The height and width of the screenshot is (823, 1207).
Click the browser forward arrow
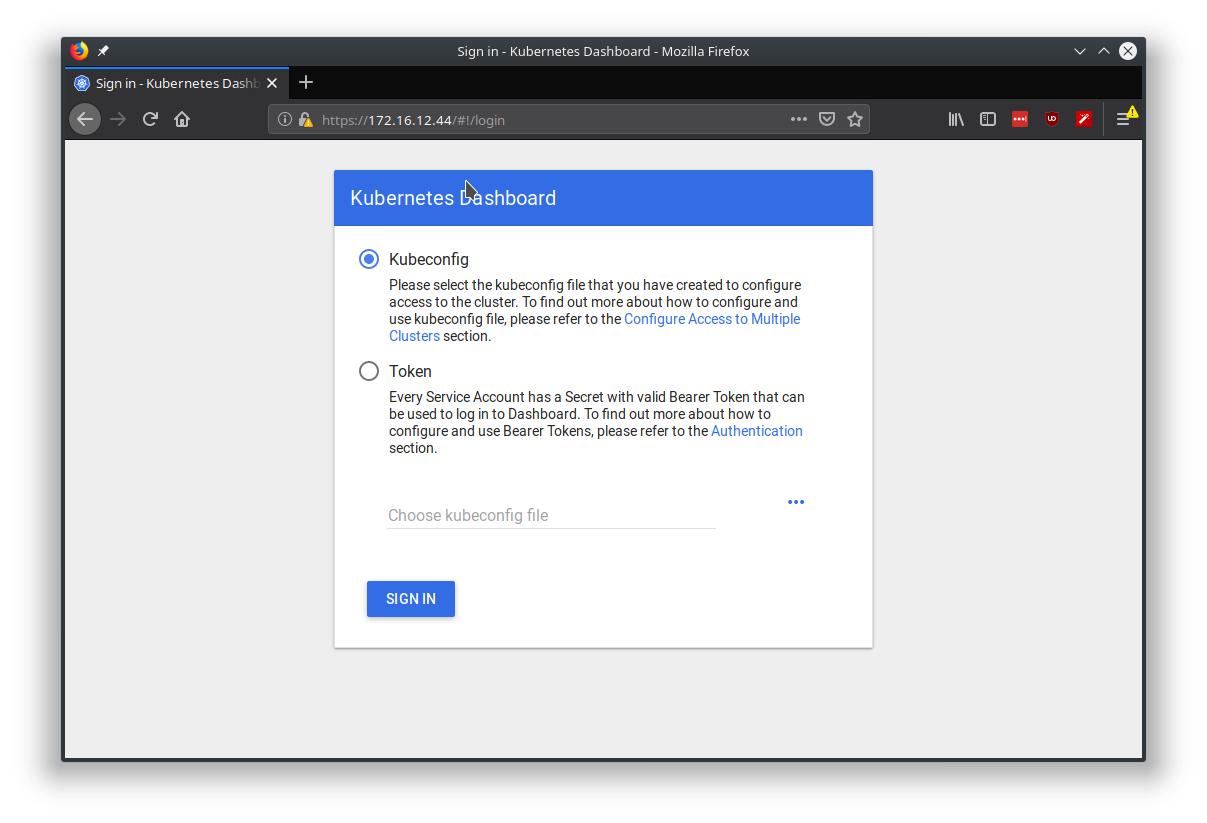tap(118, 119)
